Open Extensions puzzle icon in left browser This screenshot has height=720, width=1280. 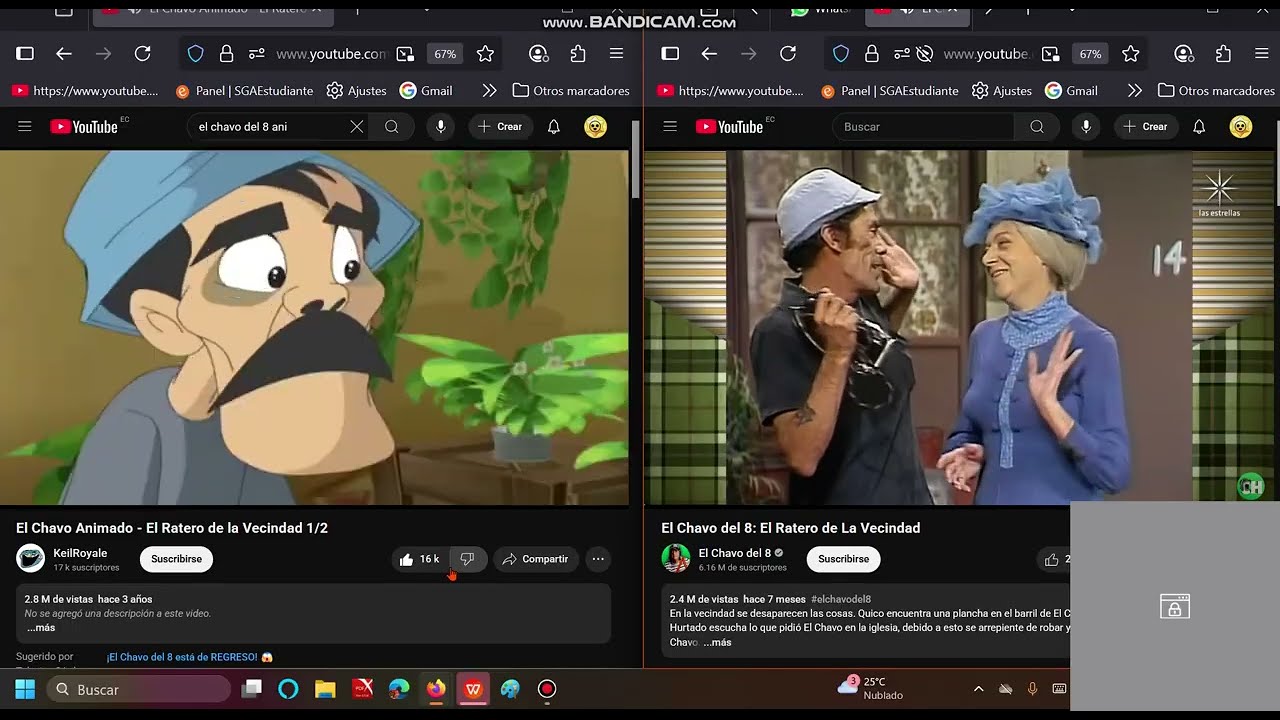(x=578, y=54)
